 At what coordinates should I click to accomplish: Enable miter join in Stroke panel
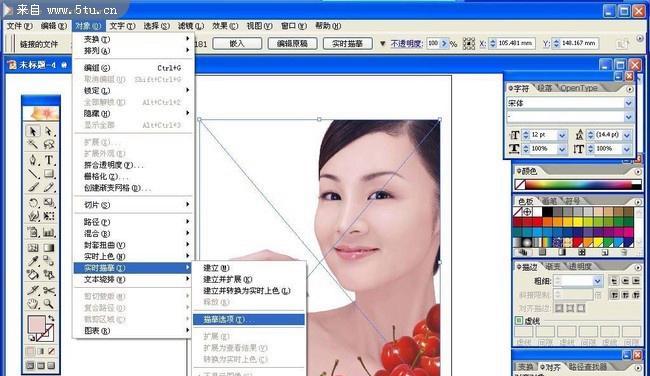click(614, 294)
